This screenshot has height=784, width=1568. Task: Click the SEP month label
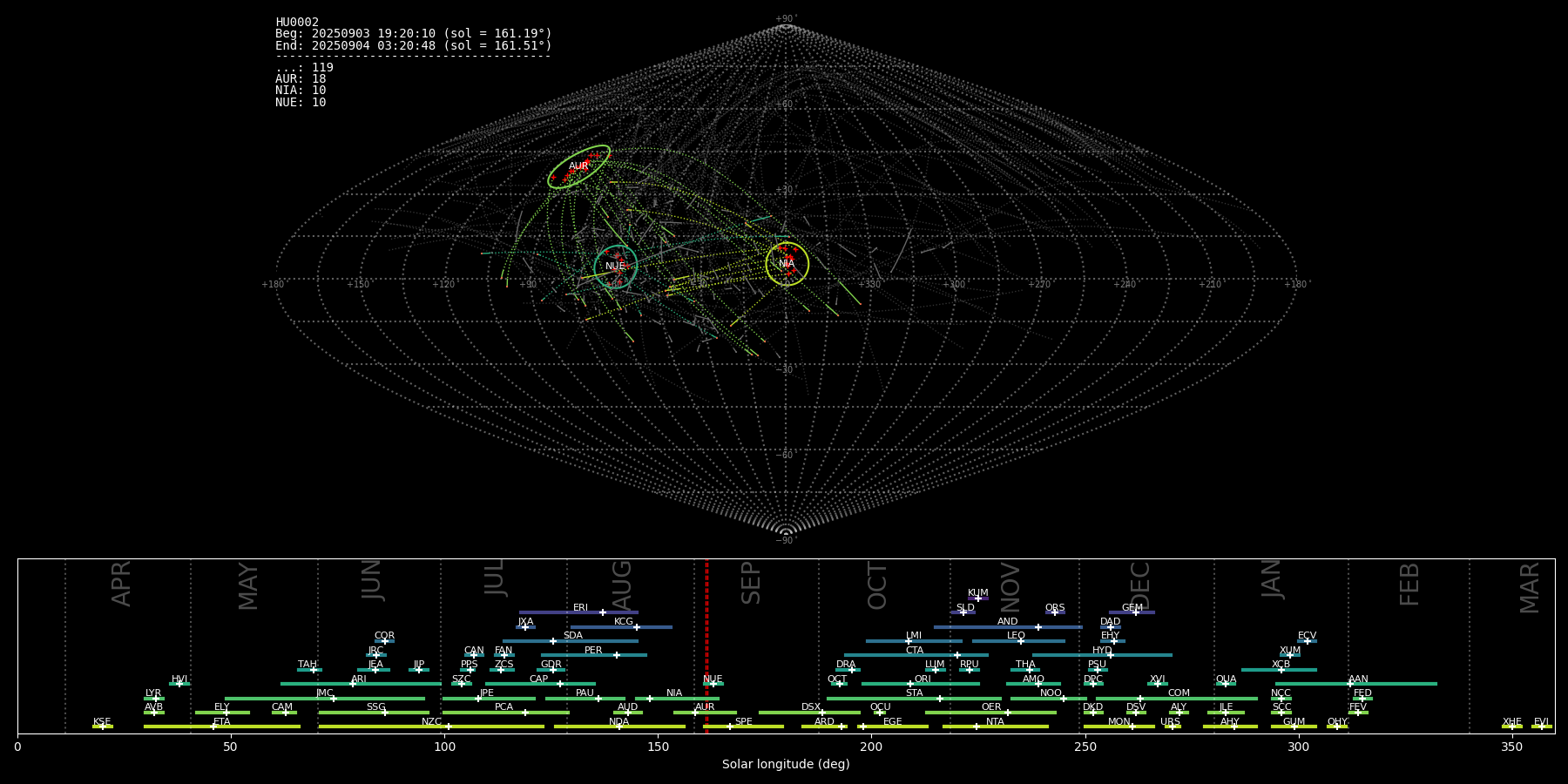pyautogui.click(x=750, y=583)
